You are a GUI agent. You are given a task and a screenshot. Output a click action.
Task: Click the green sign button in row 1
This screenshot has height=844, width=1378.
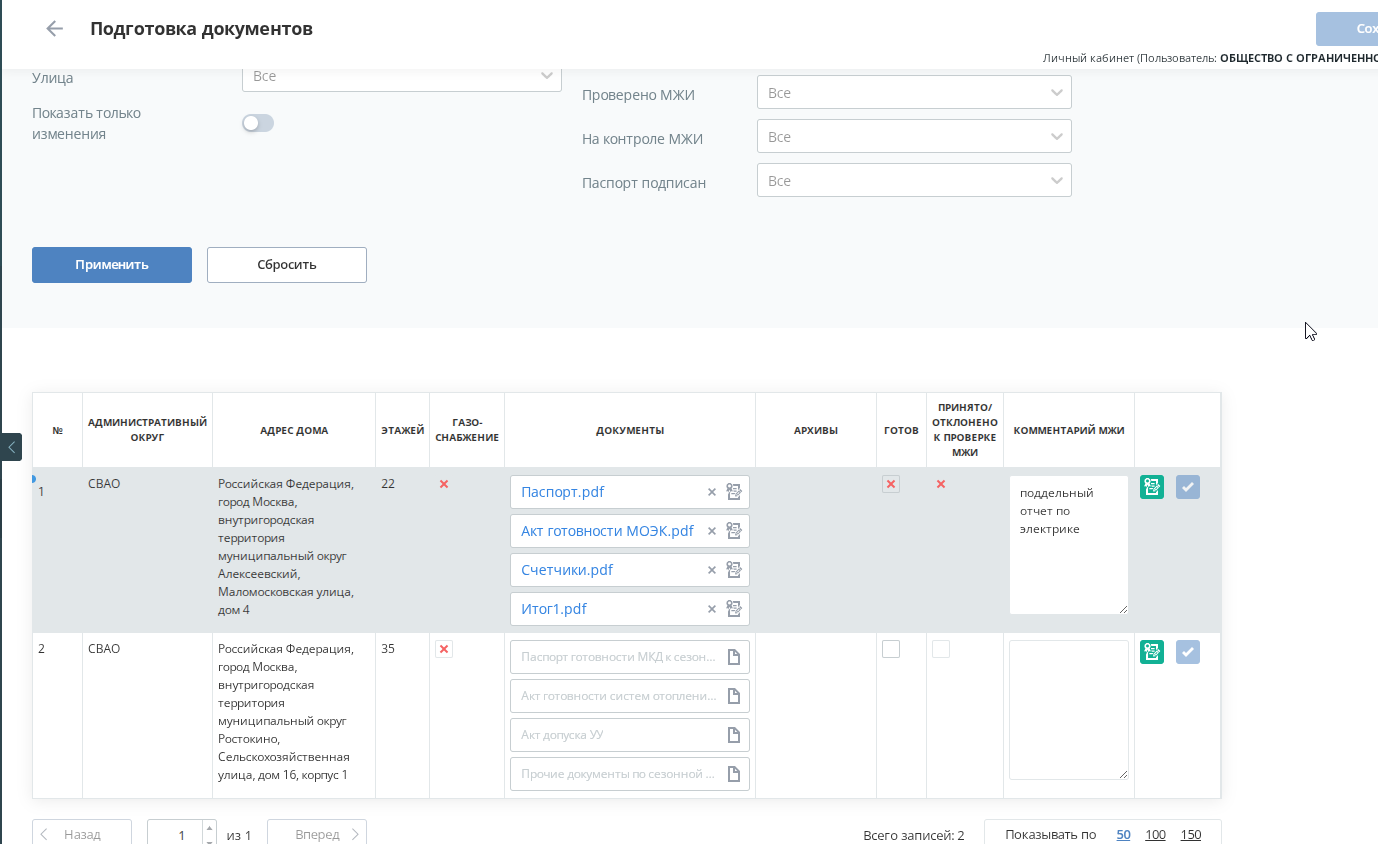pos(1152,487)
